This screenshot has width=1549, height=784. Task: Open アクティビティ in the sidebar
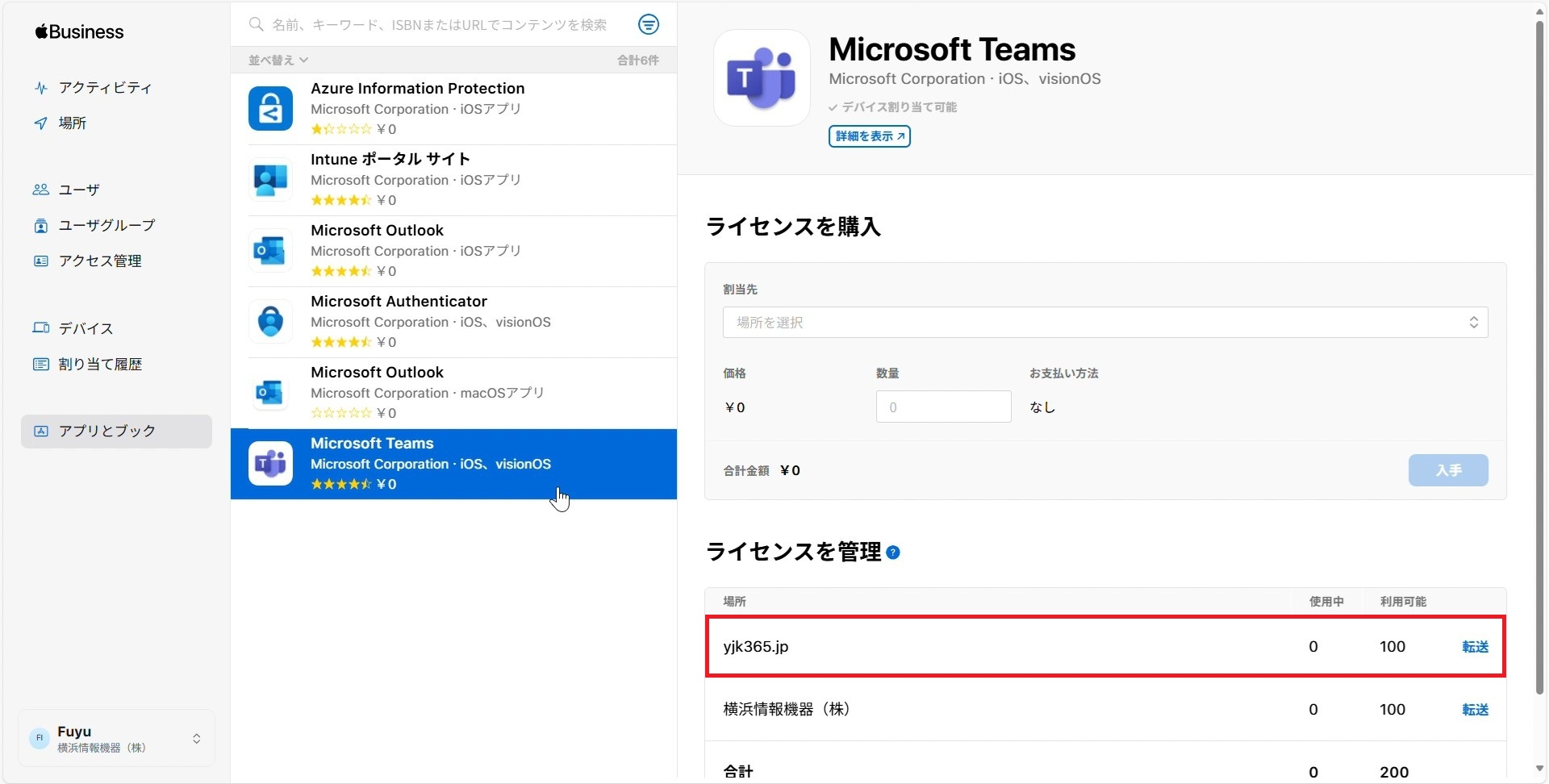pyautogui.click(x=105, y=88)
